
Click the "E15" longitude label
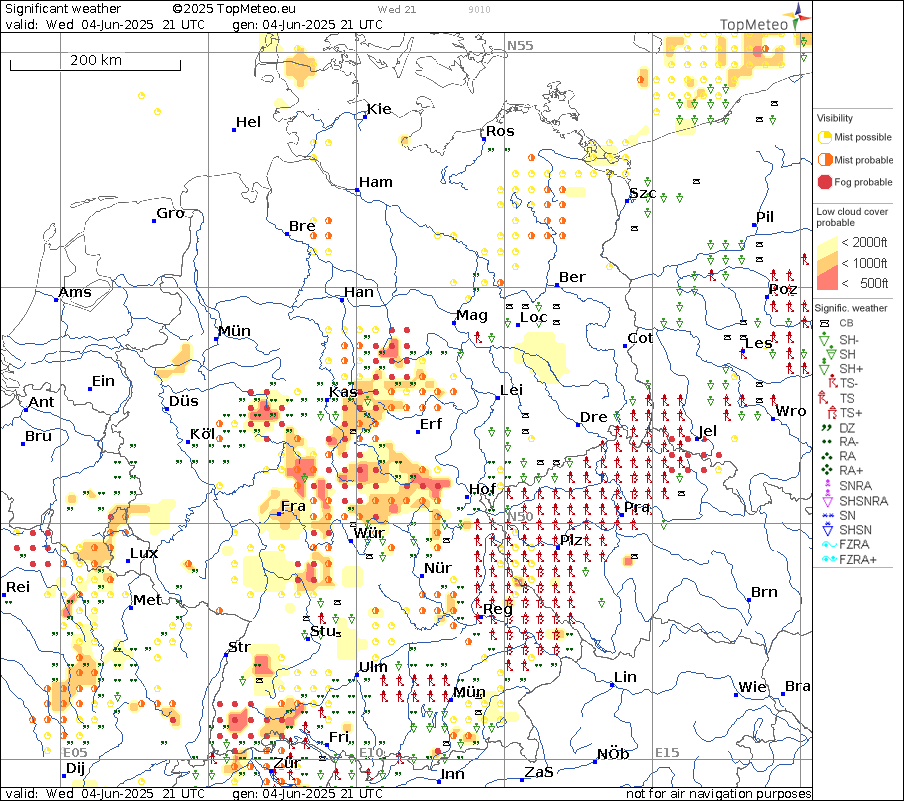click(667, 753)
